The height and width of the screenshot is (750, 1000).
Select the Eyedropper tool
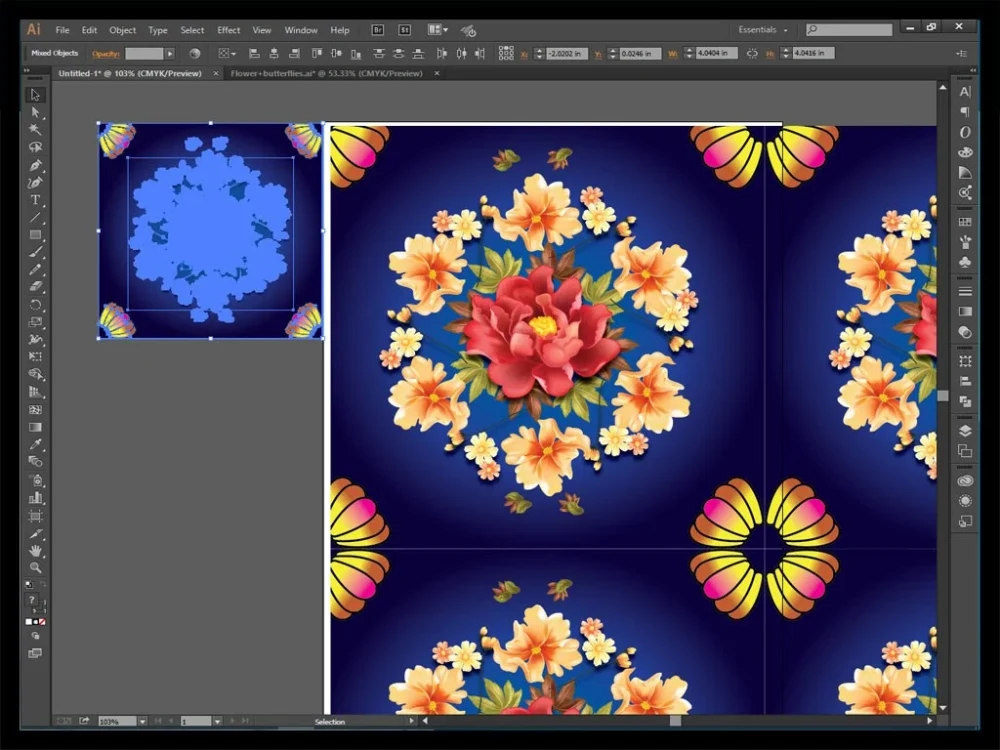coord(35,445)
